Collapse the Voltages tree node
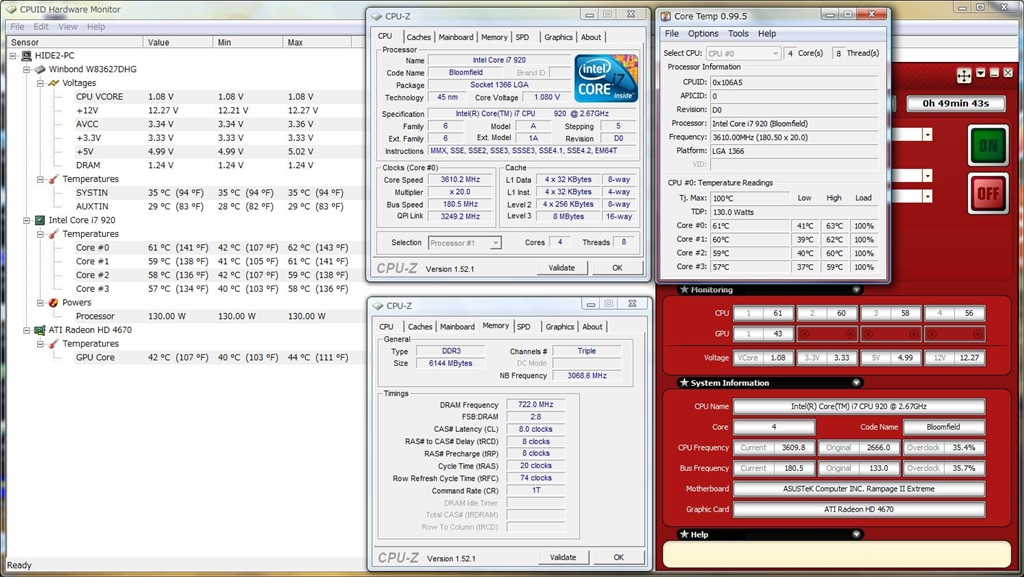The width and height of the screenshot is (1024, 577). (x=40, y=83)
